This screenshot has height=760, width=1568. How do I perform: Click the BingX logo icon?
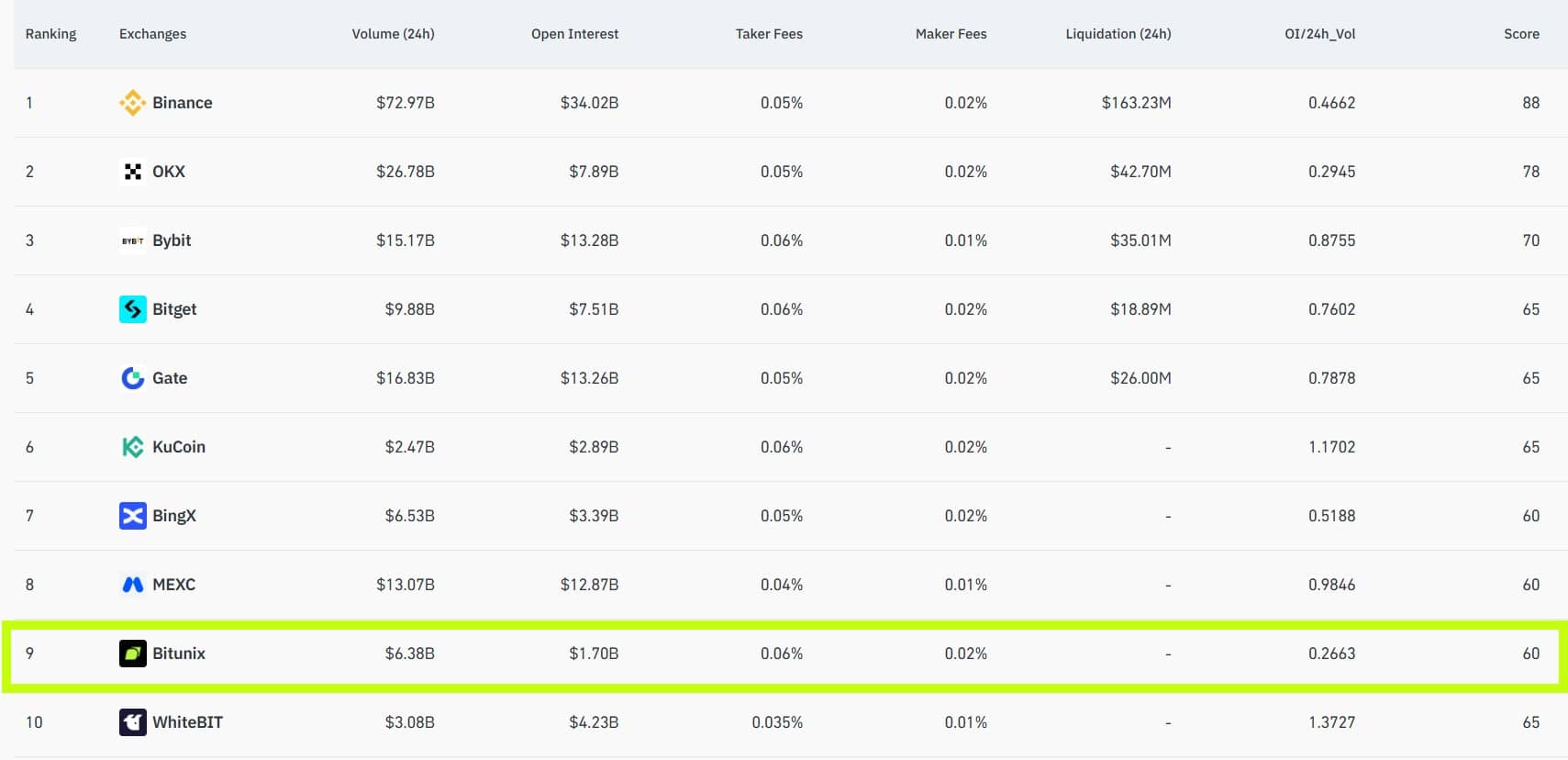tap(133, 516)
